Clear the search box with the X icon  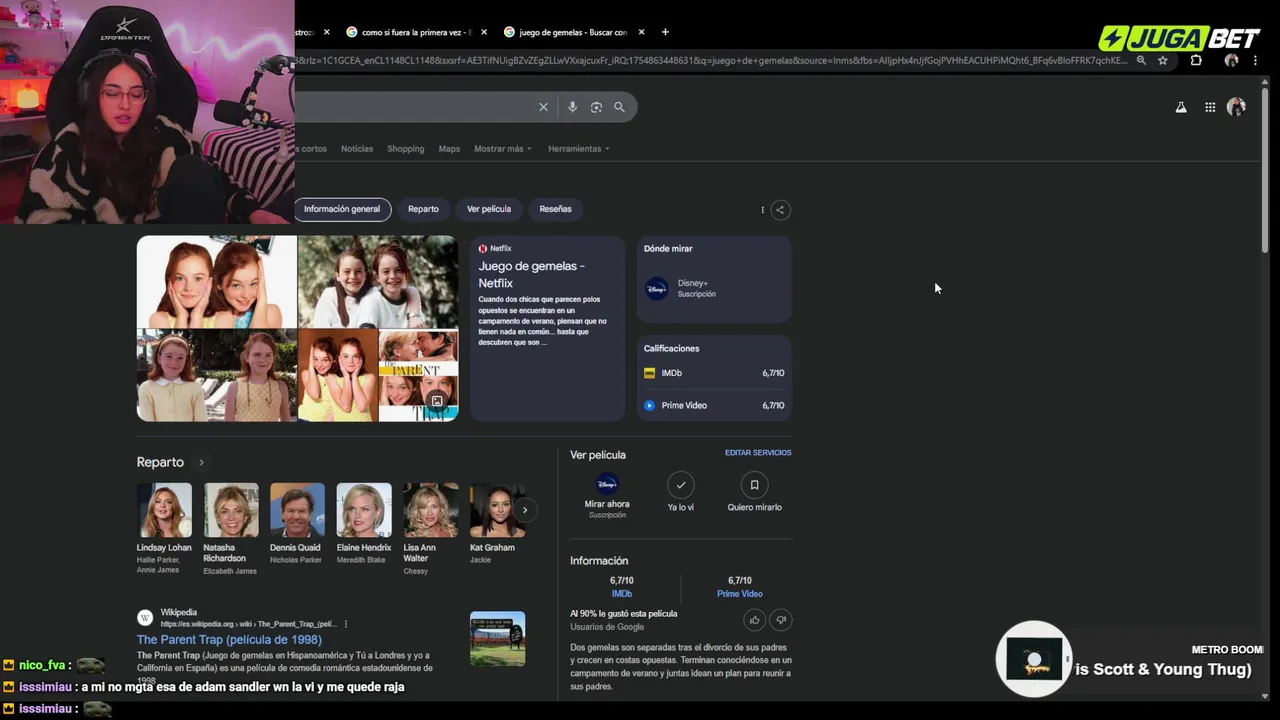pyautogui.click(x=543, y=107)
